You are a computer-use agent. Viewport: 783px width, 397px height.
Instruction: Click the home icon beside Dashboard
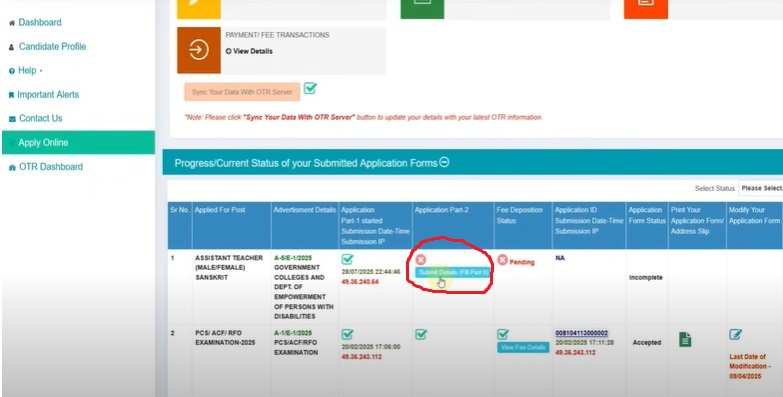12,23
